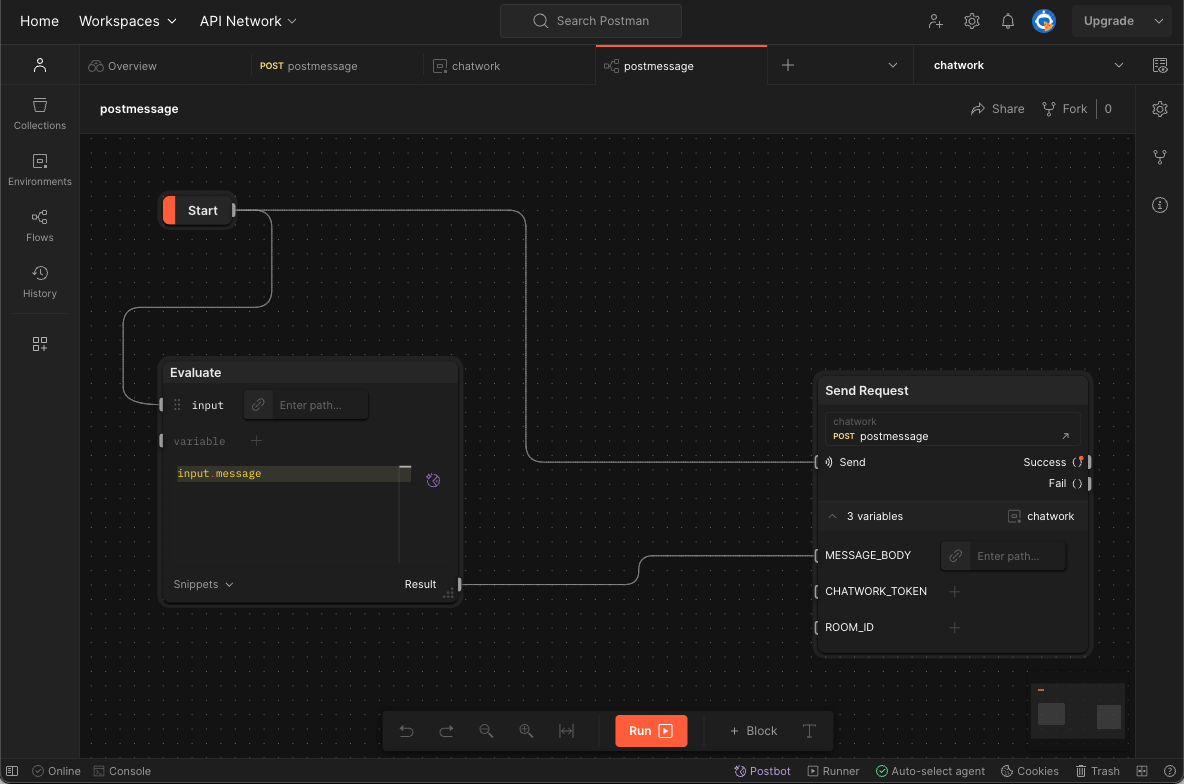Image resolution: width=1184 pixels, height=784 pixels.
Task: Click the Postbot icon in the Evaluate block
Action: point(433,480)
